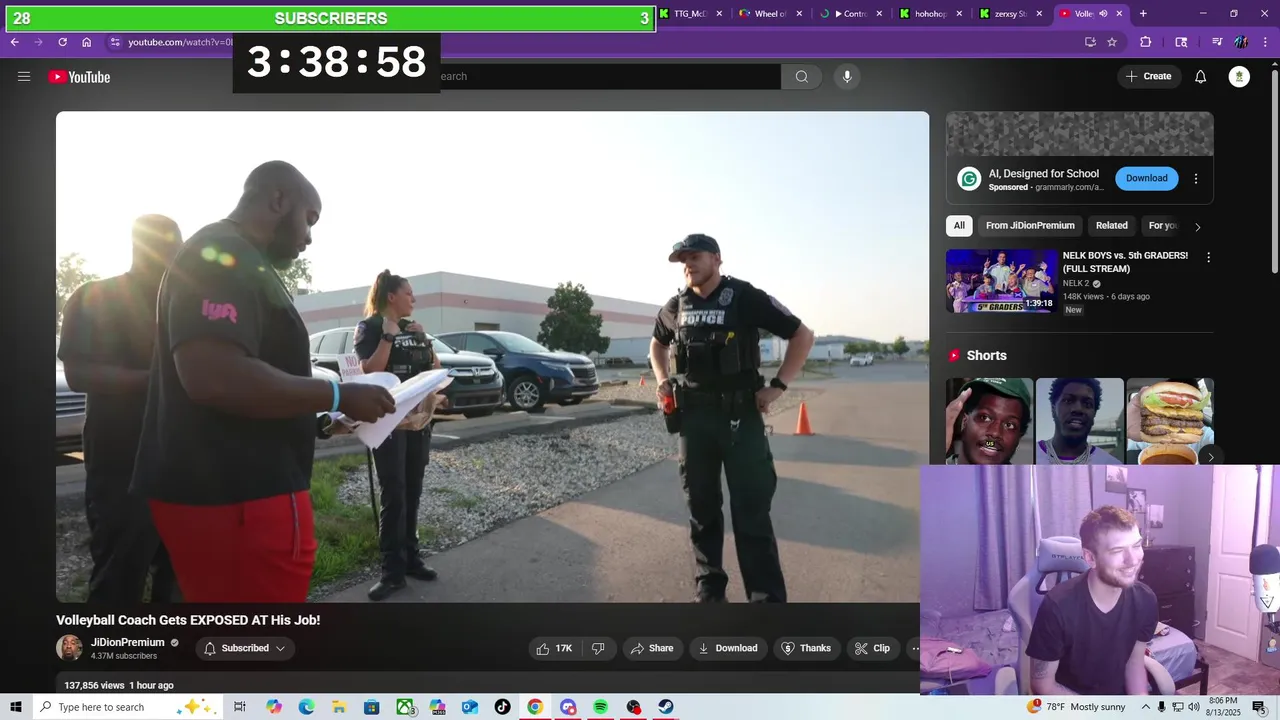
Task: Open options menu for Grammarly ad
Action: [x=1195, y=179]
